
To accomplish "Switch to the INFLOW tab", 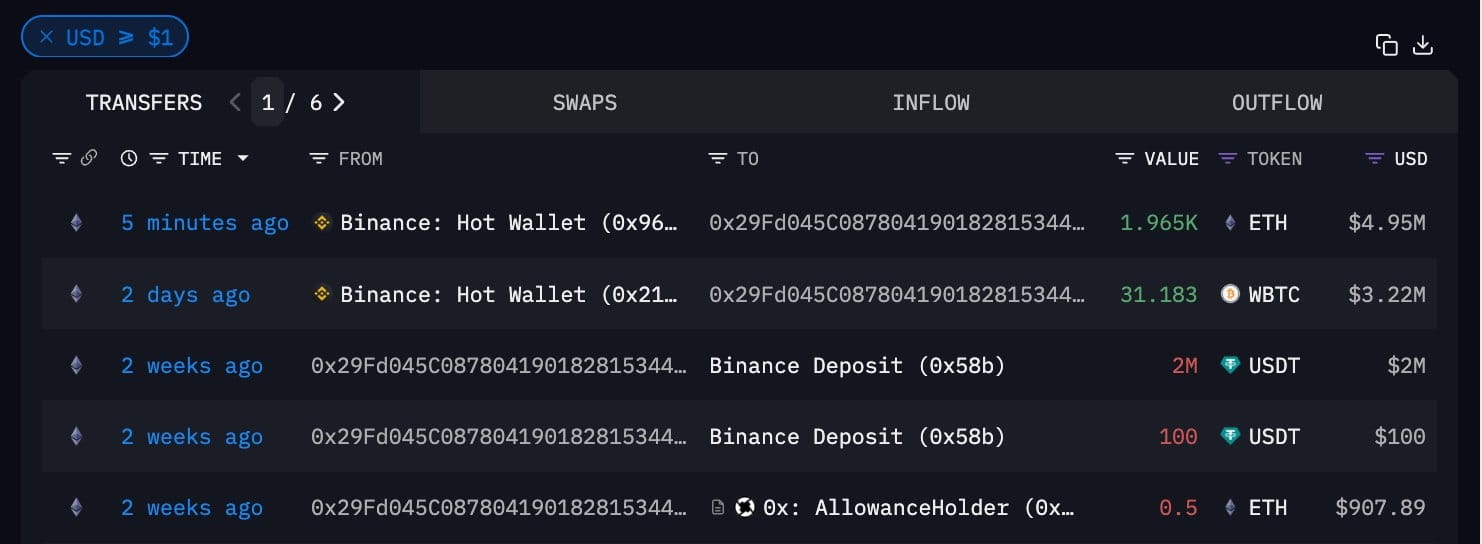I will pyautogui.click(x=931, y=102).
